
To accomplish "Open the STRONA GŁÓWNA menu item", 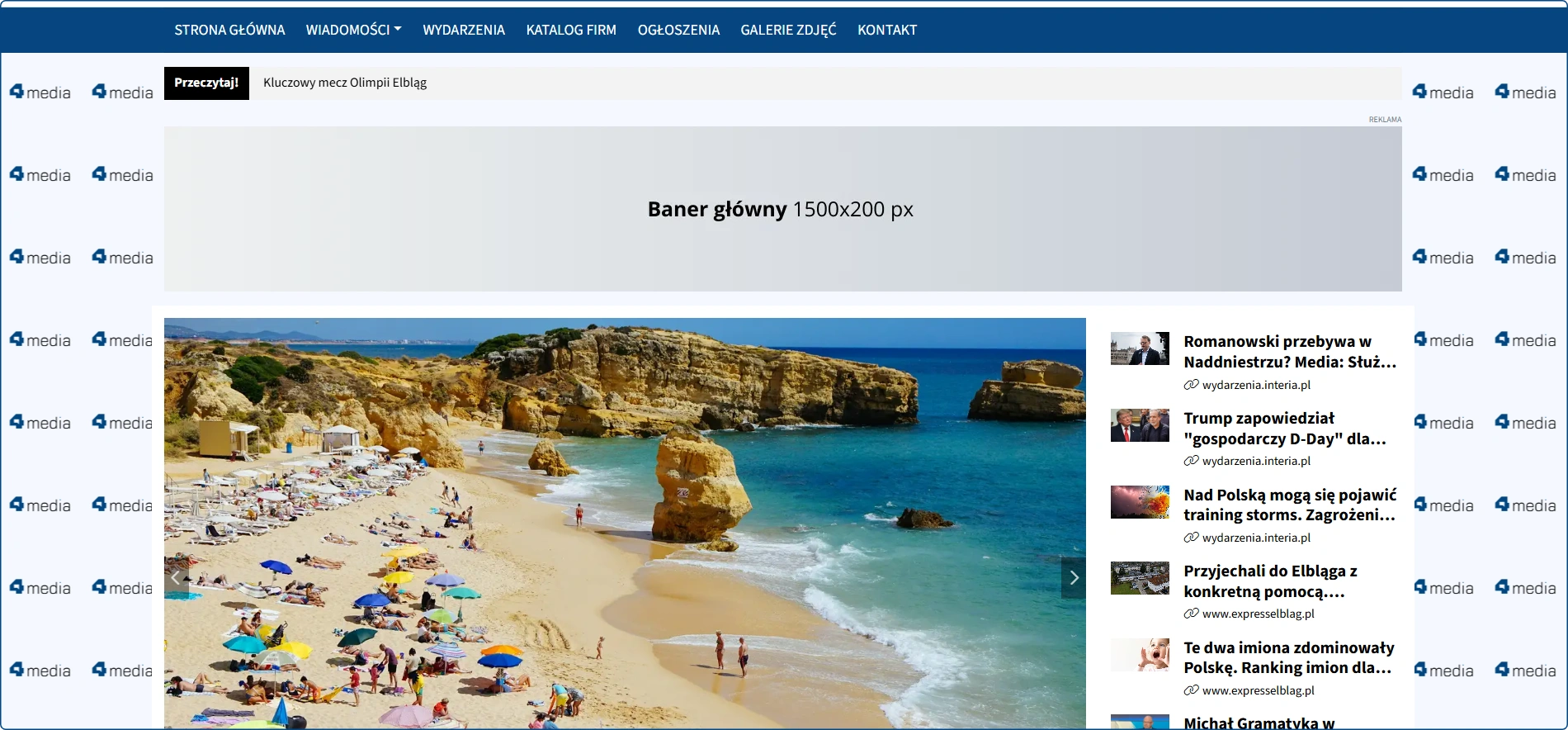I will (x=229, y=30).
